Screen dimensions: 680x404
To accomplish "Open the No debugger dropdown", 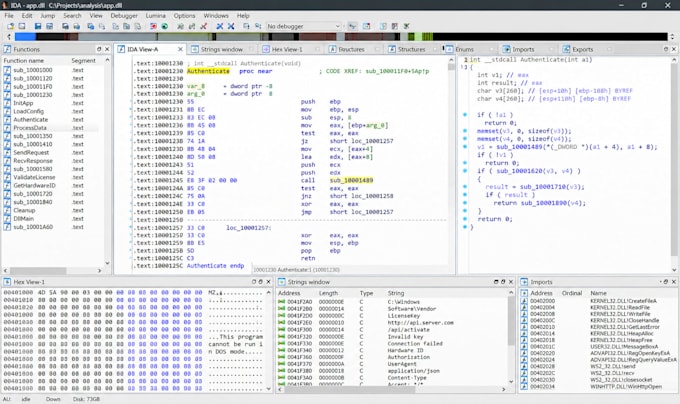I will pos(303,26).
